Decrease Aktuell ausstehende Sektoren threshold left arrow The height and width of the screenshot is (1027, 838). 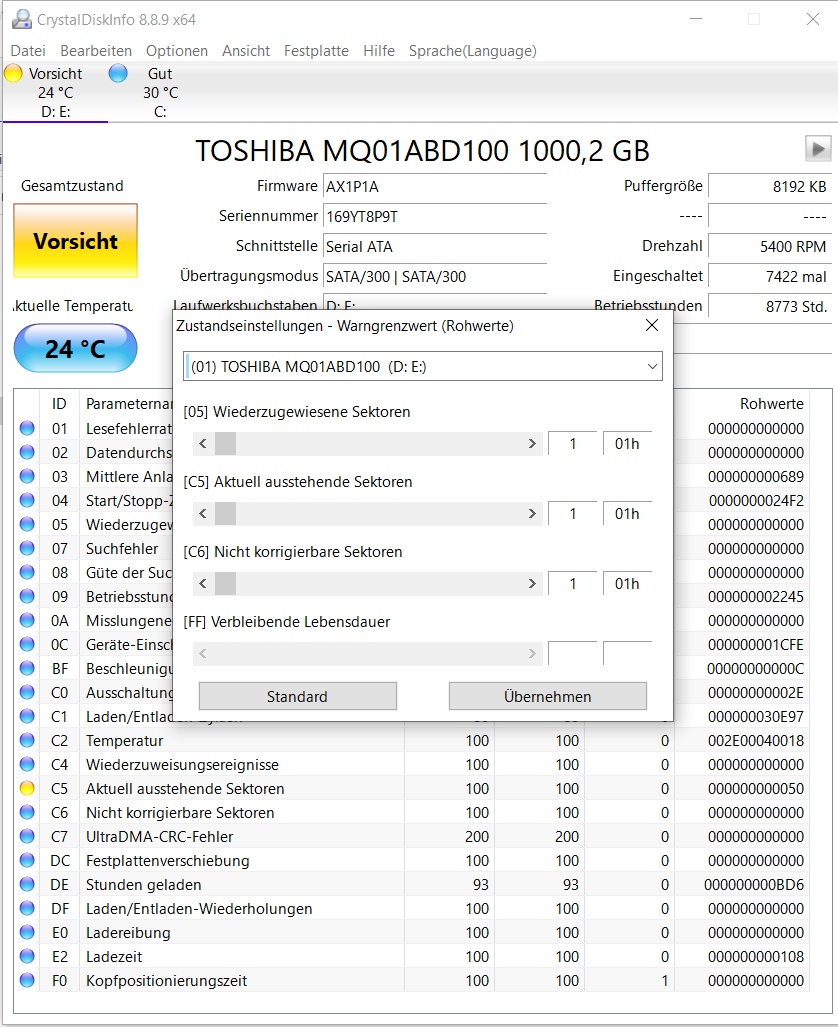coord(202,514)
